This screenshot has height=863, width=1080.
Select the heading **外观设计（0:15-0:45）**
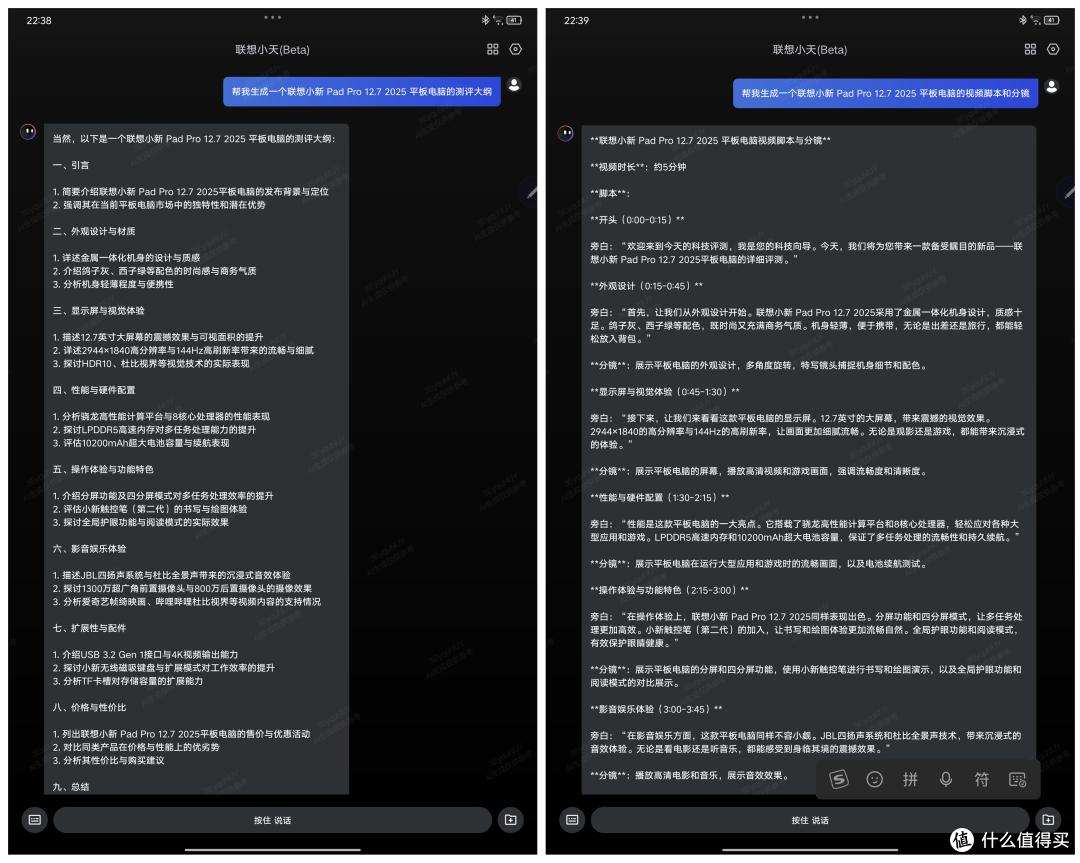[646, 286]
